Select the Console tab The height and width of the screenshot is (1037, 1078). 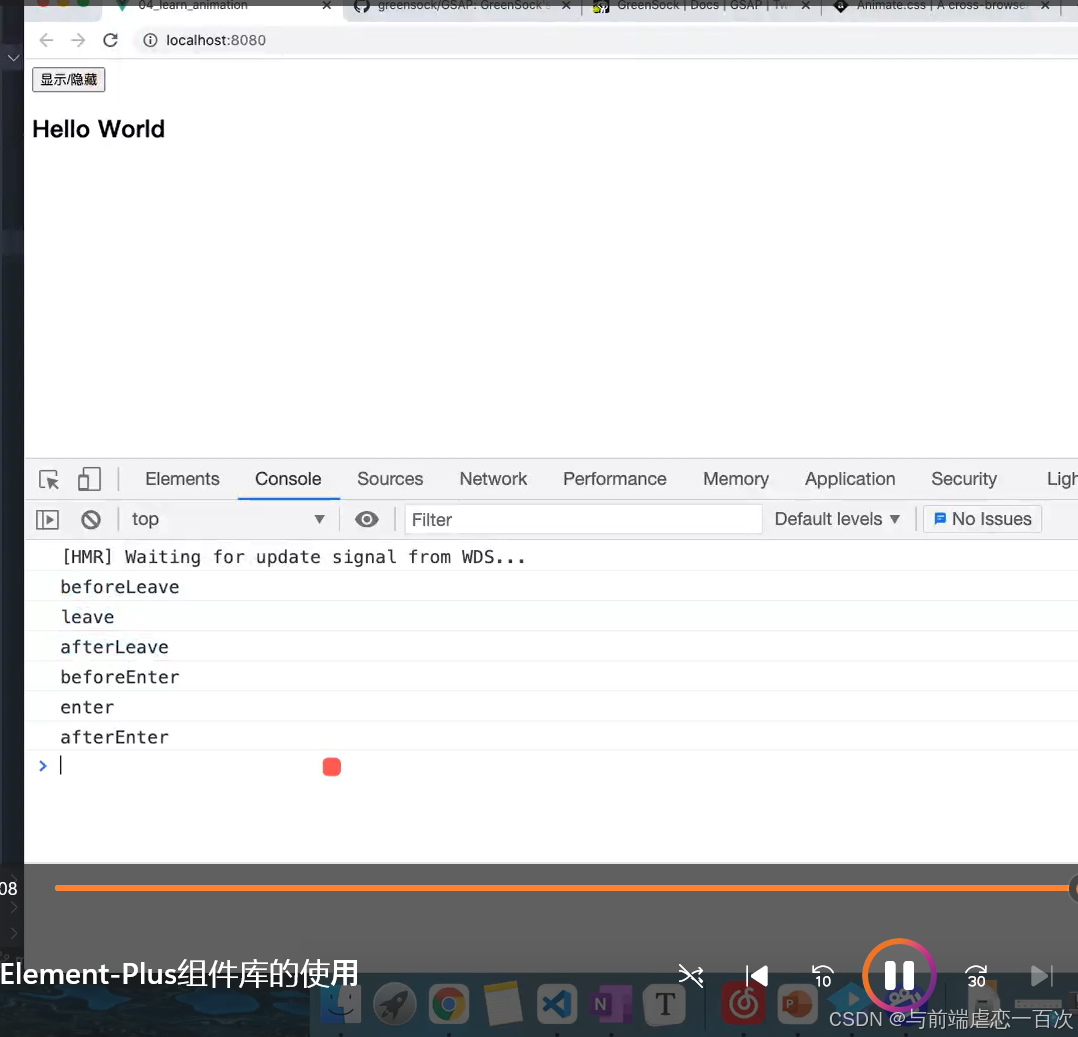288,479
